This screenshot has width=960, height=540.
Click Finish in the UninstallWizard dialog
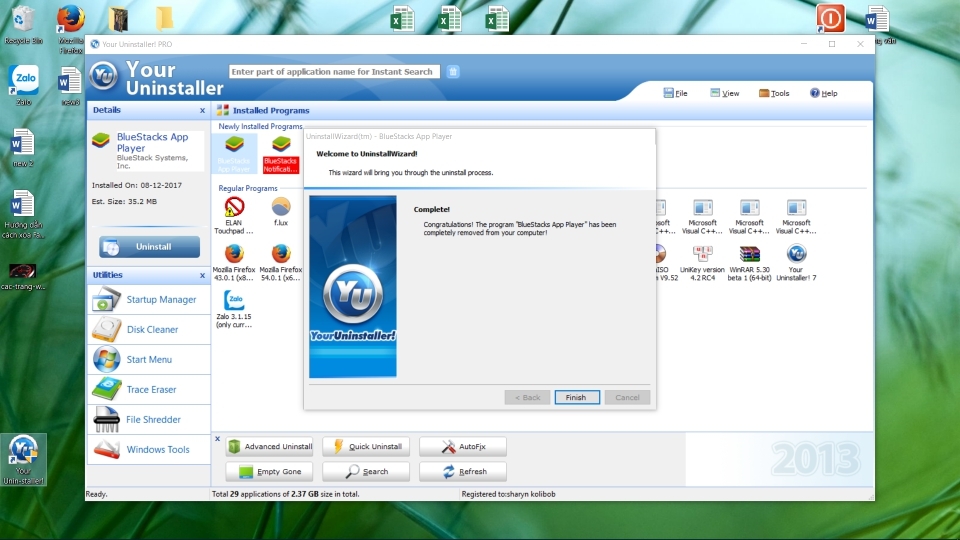577,397
